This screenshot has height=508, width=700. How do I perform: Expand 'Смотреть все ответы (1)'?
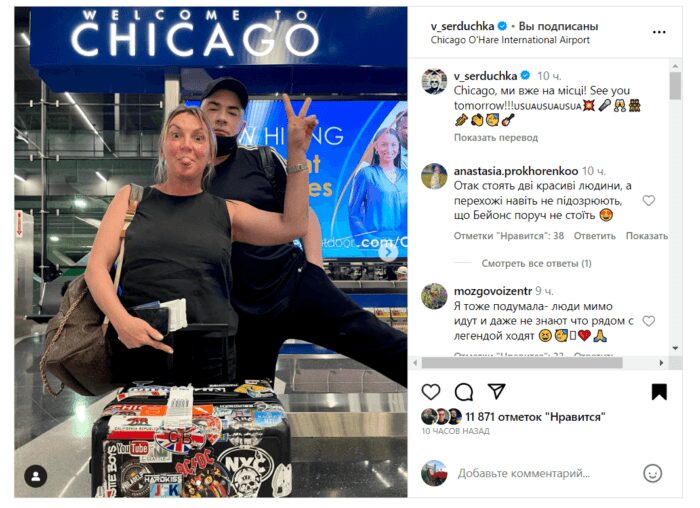(x=536, y=263)
